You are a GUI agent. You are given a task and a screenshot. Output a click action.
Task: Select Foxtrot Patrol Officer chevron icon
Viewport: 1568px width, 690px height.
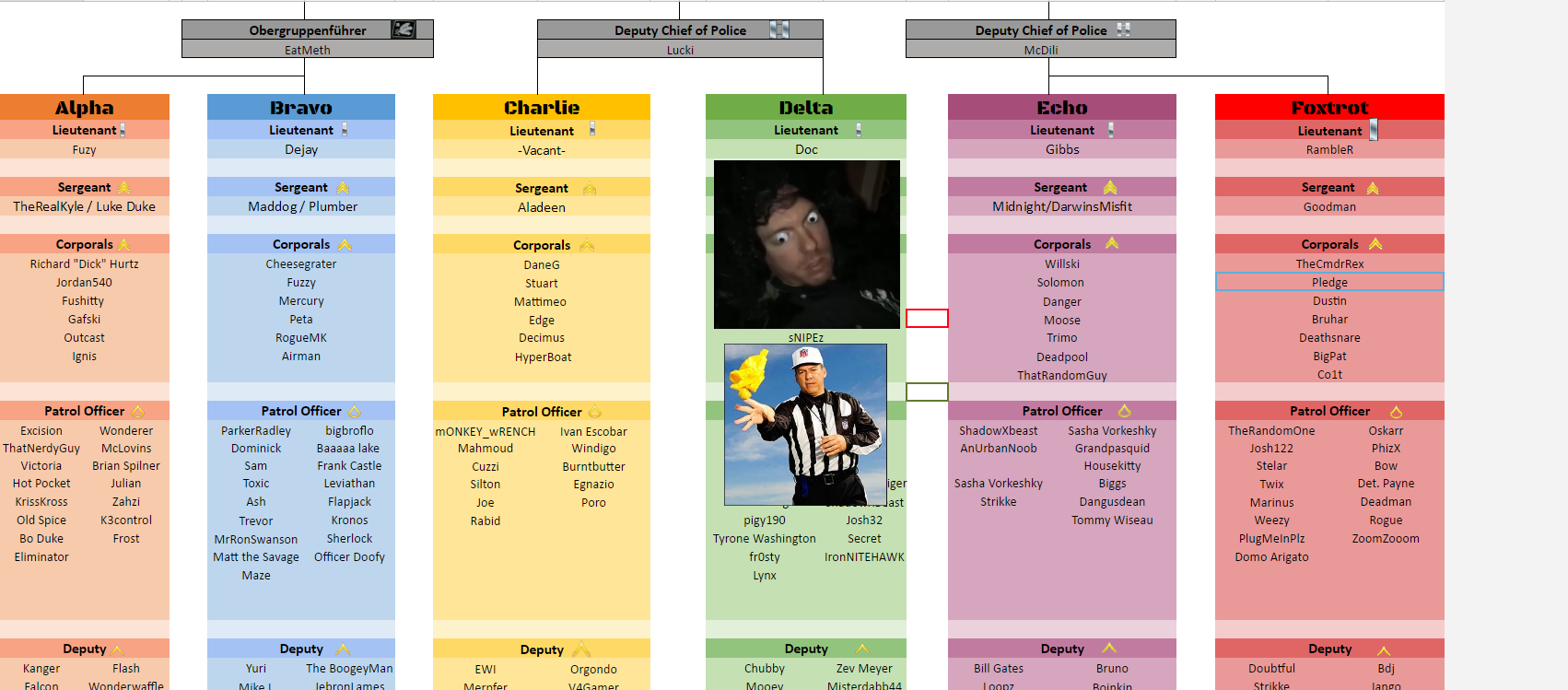(x=1396, y=412)
